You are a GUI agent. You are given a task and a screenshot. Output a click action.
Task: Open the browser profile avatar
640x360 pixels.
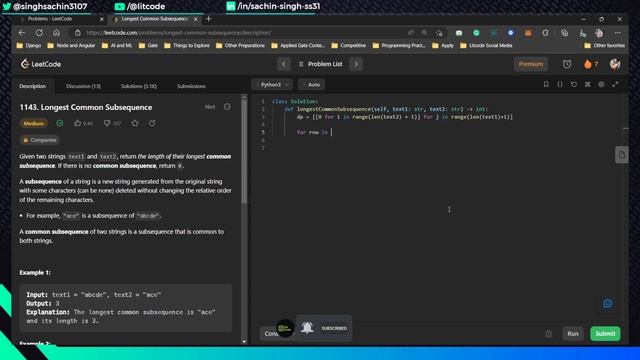(599, 33)
